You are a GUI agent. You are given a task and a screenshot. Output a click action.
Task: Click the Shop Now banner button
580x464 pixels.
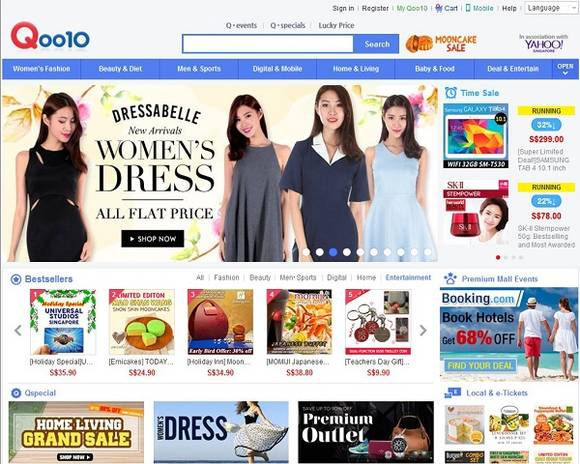tap(152, 239)
